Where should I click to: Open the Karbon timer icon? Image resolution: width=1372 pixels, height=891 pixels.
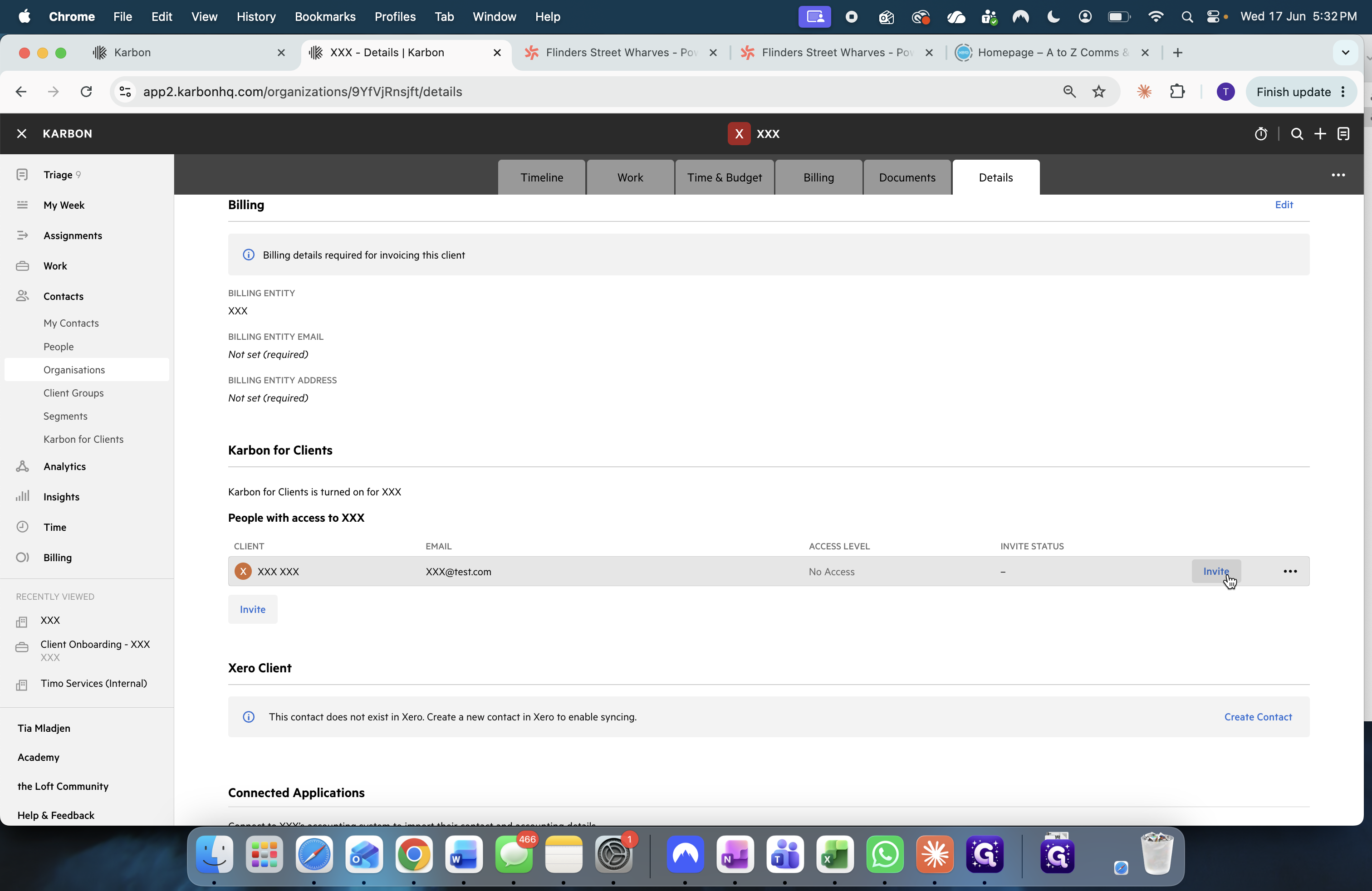(x=1261, y=134)
